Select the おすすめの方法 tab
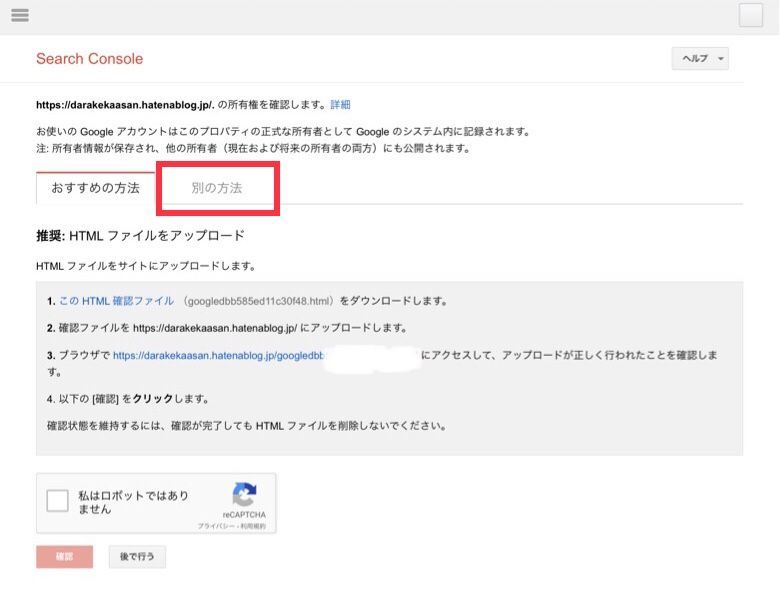The image size is (780, 601). point(96,188)
